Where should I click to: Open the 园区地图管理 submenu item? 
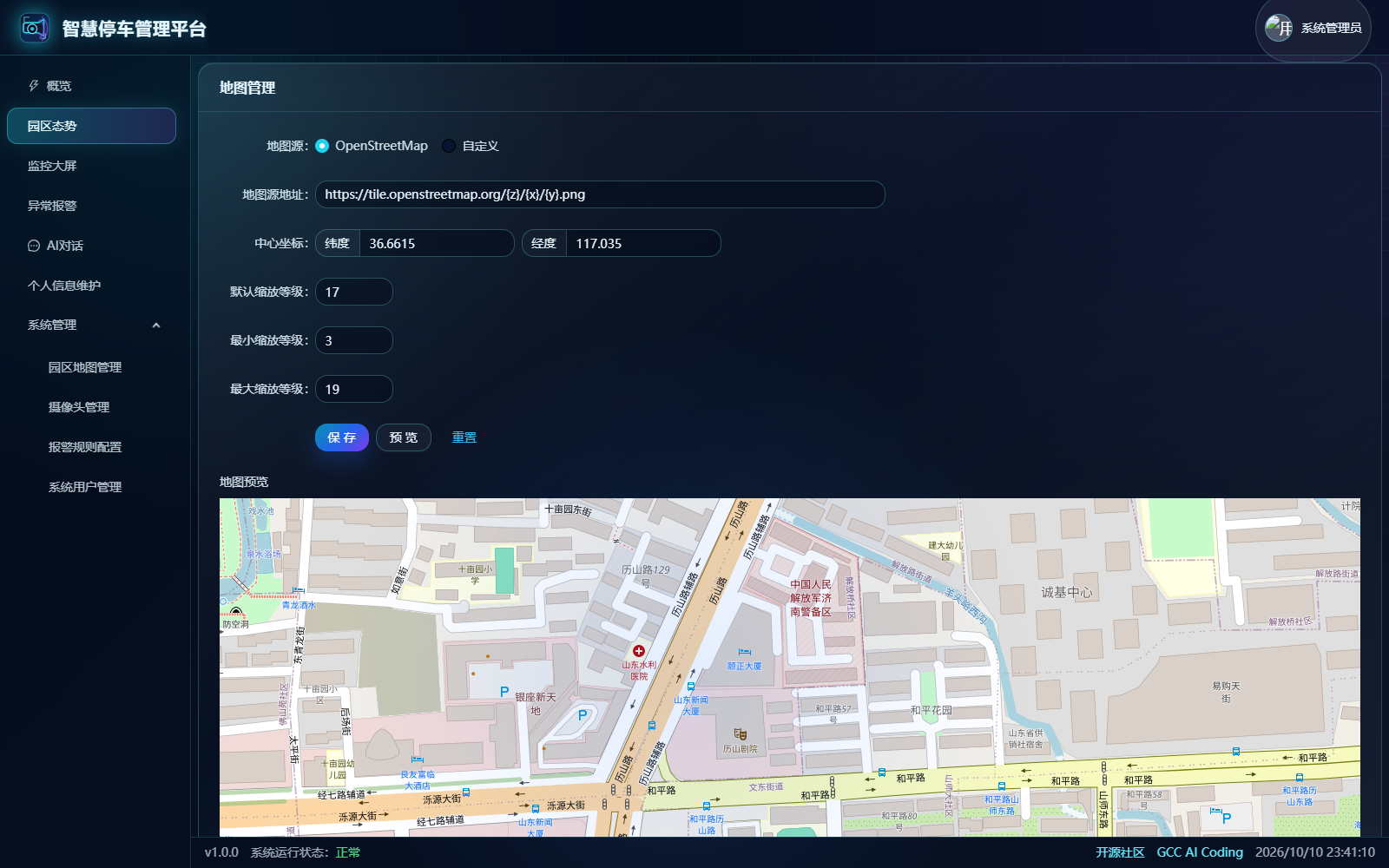(x=91, y=367)
